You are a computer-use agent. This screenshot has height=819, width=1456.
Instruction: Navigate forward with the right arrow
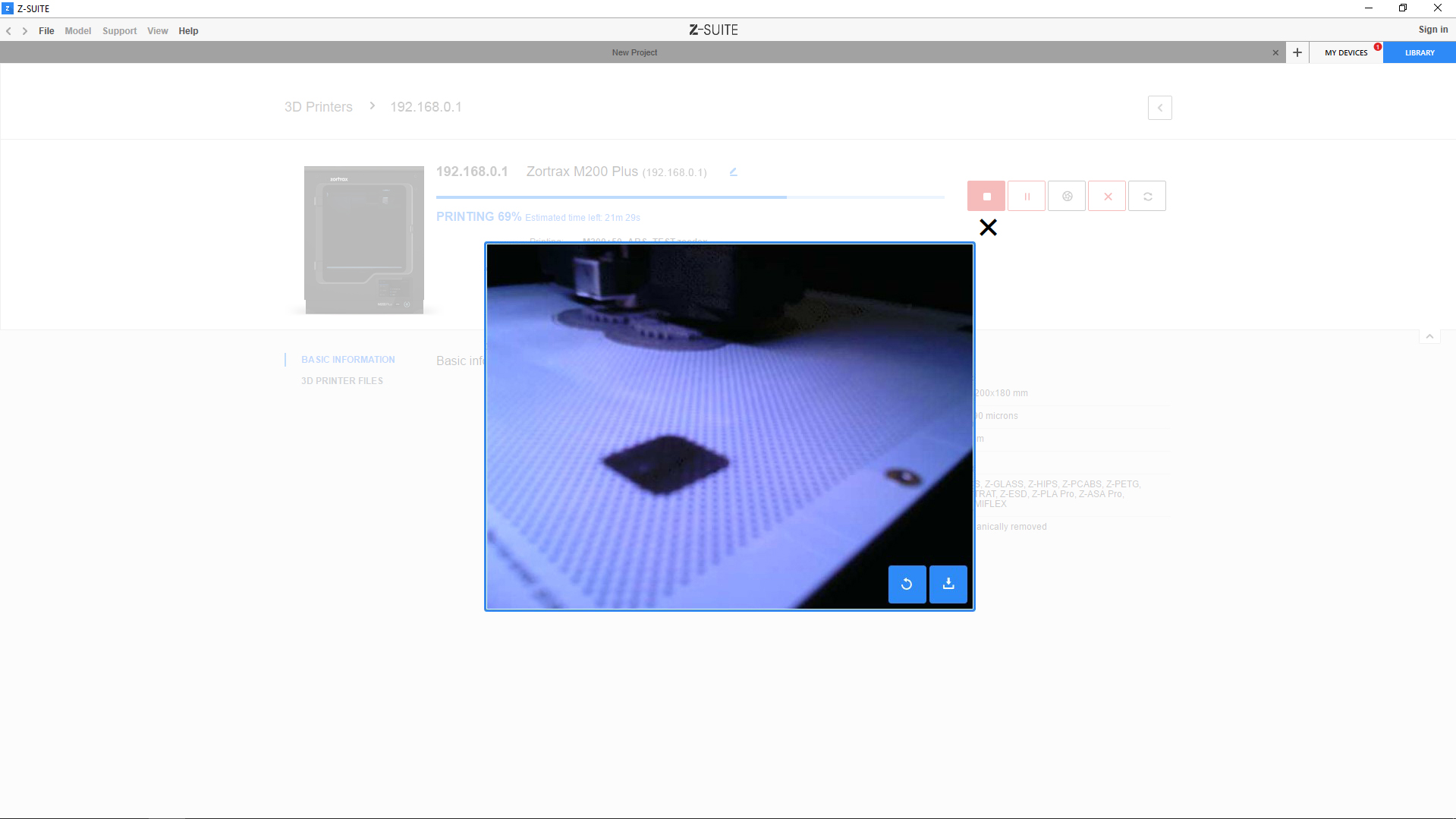pos(25,31)
